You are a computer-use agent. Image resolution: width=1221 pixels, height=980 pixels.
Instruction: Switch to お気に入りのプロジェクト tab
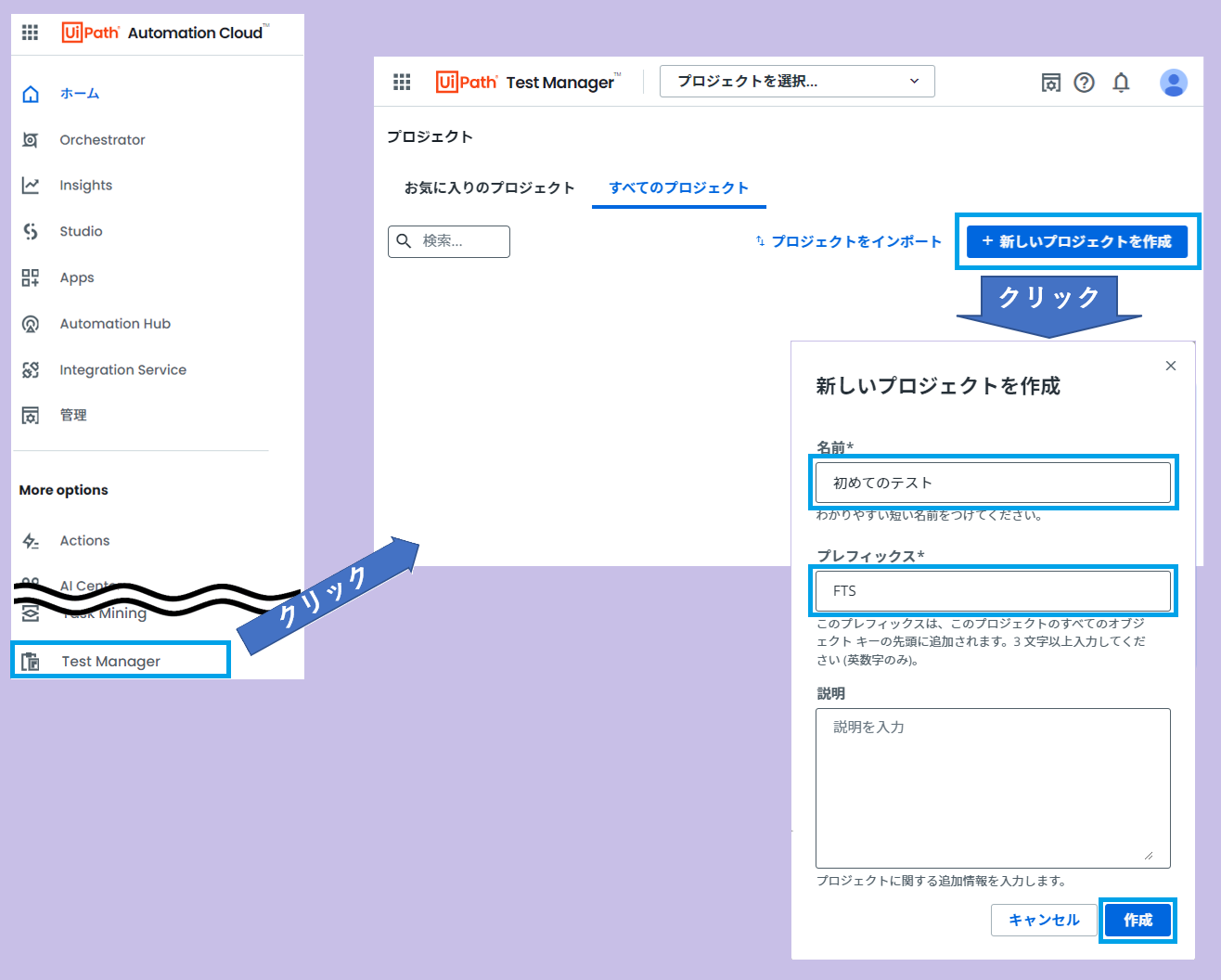490,188
